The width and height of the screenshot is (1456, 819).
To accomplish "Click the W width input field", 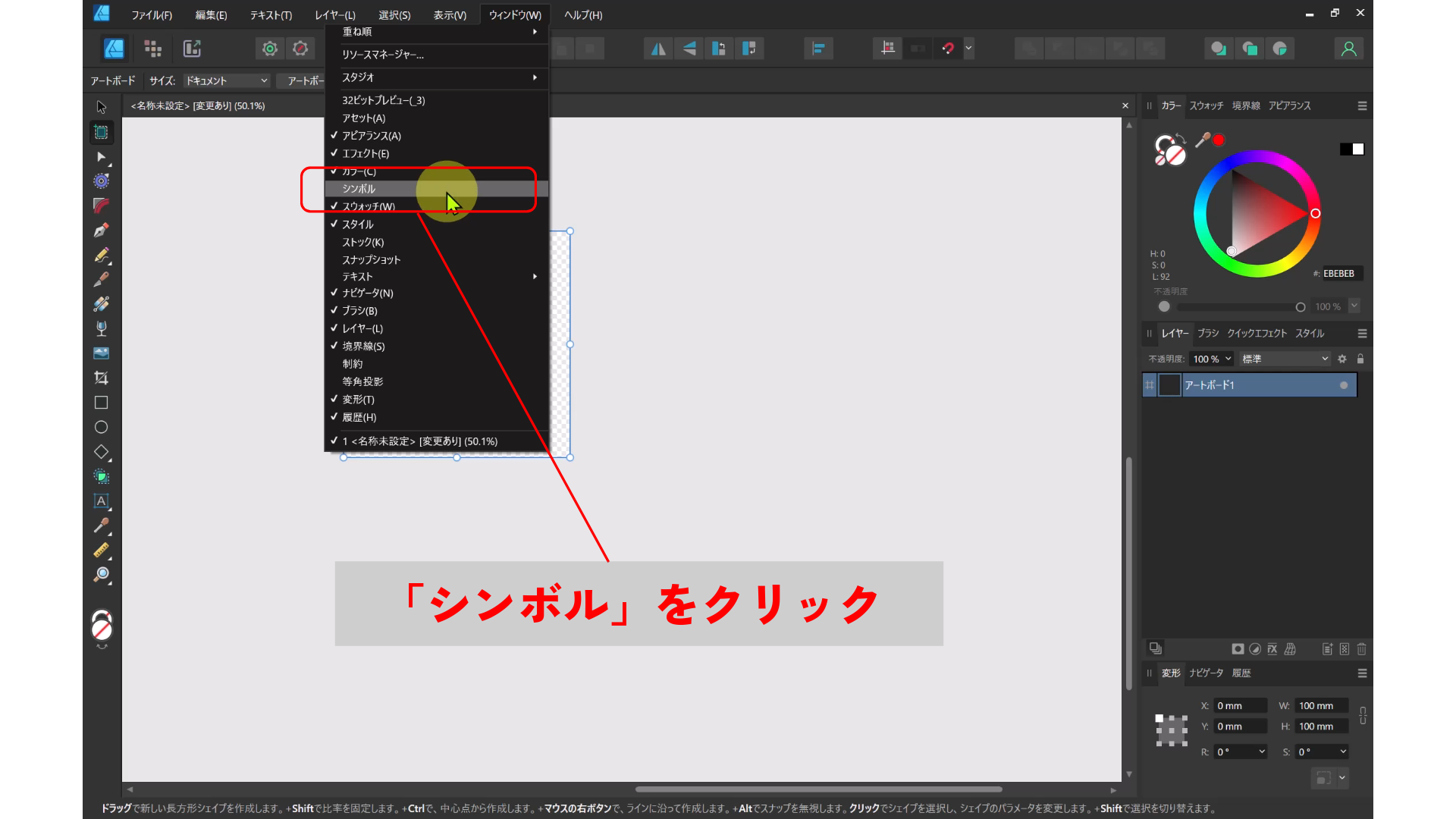I will point(1319,705).
